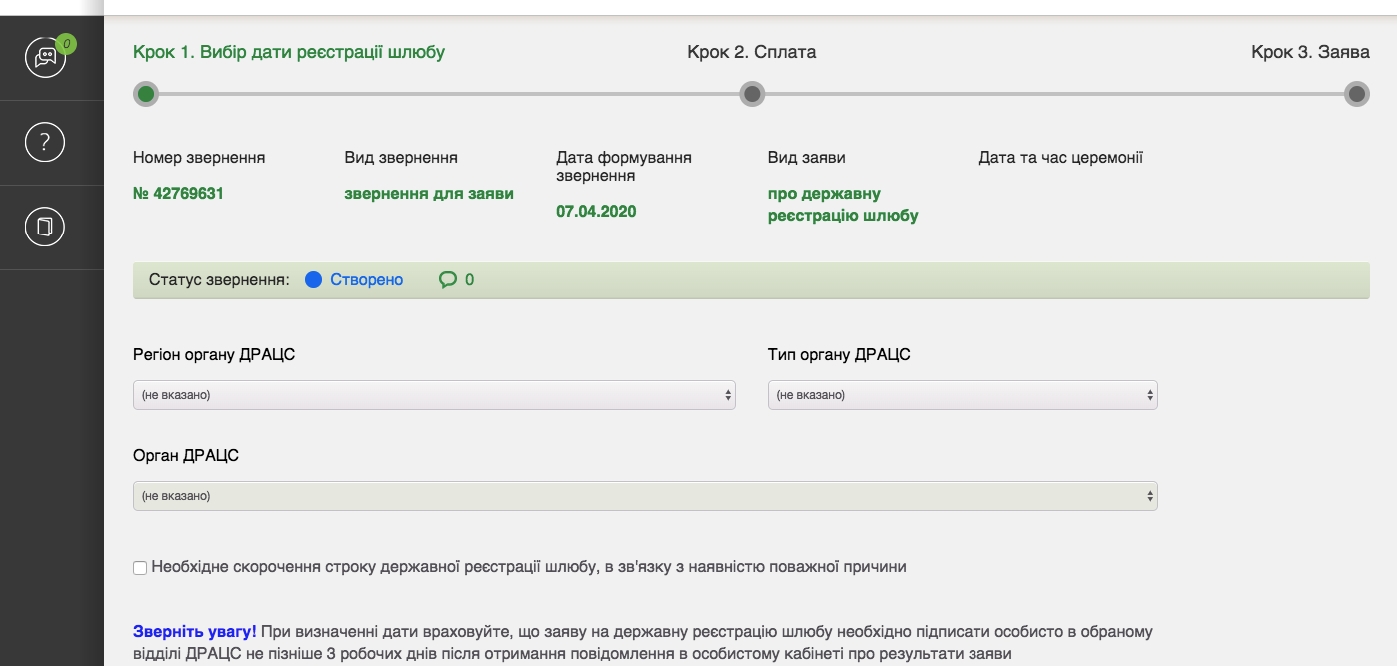Click the про державну реєстрацію шлюбу text
Viewport: 1397px width, 666px height.
[842, 204]
